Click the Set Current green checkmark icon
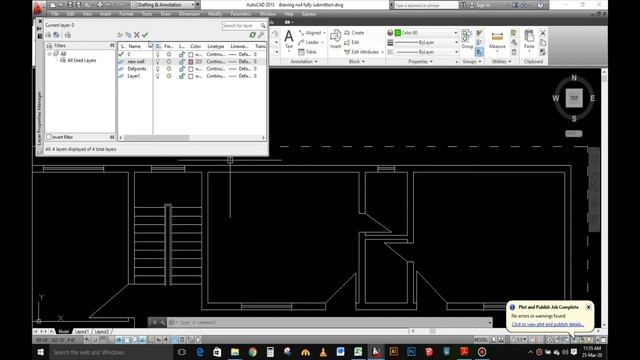640x360 pixels. 145,35
